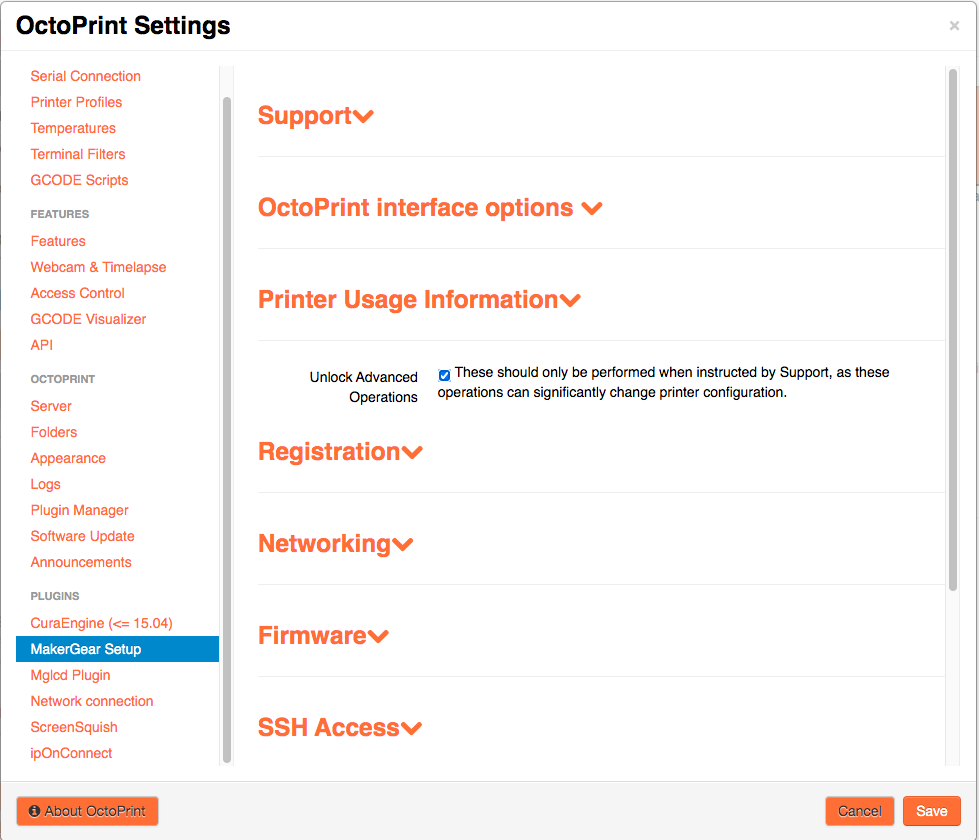Click the Cancel button
The width and height of the screenshot is (979, 840).
pos(859,811)
